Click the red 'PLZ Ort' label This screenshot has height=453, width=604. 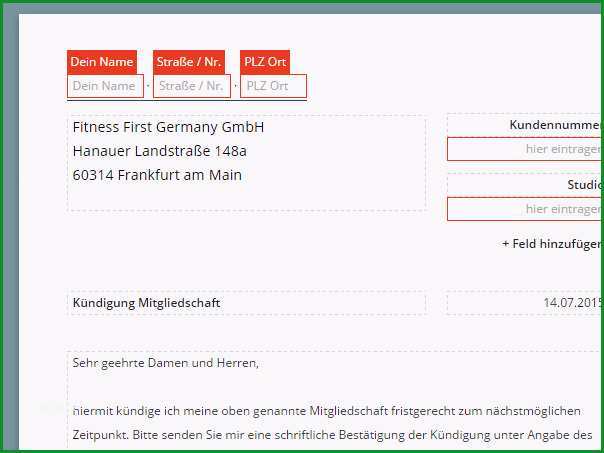tap(265, 62)
